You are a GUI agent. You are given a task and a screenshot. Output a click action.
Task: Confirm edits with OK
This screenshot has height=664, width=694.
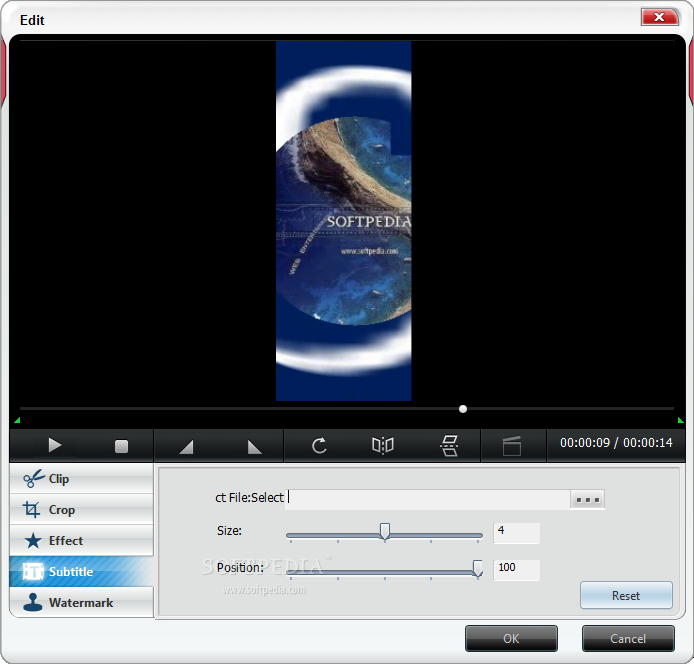(511, 638)
